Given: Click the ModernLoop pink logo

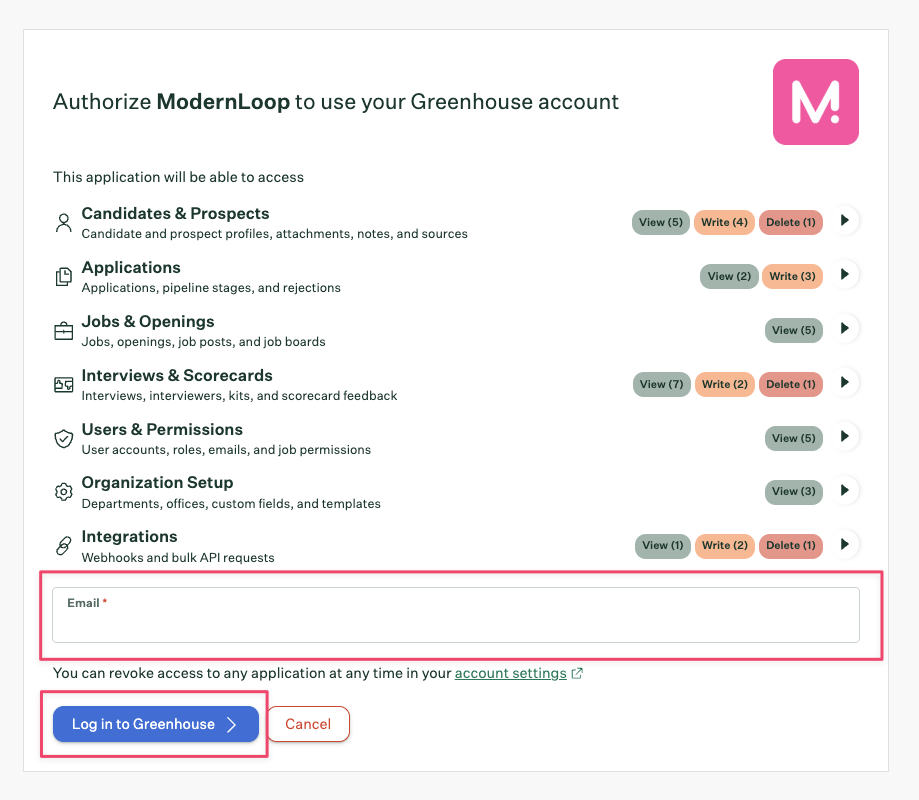Looking at the screenshot, I should (815, 102).
